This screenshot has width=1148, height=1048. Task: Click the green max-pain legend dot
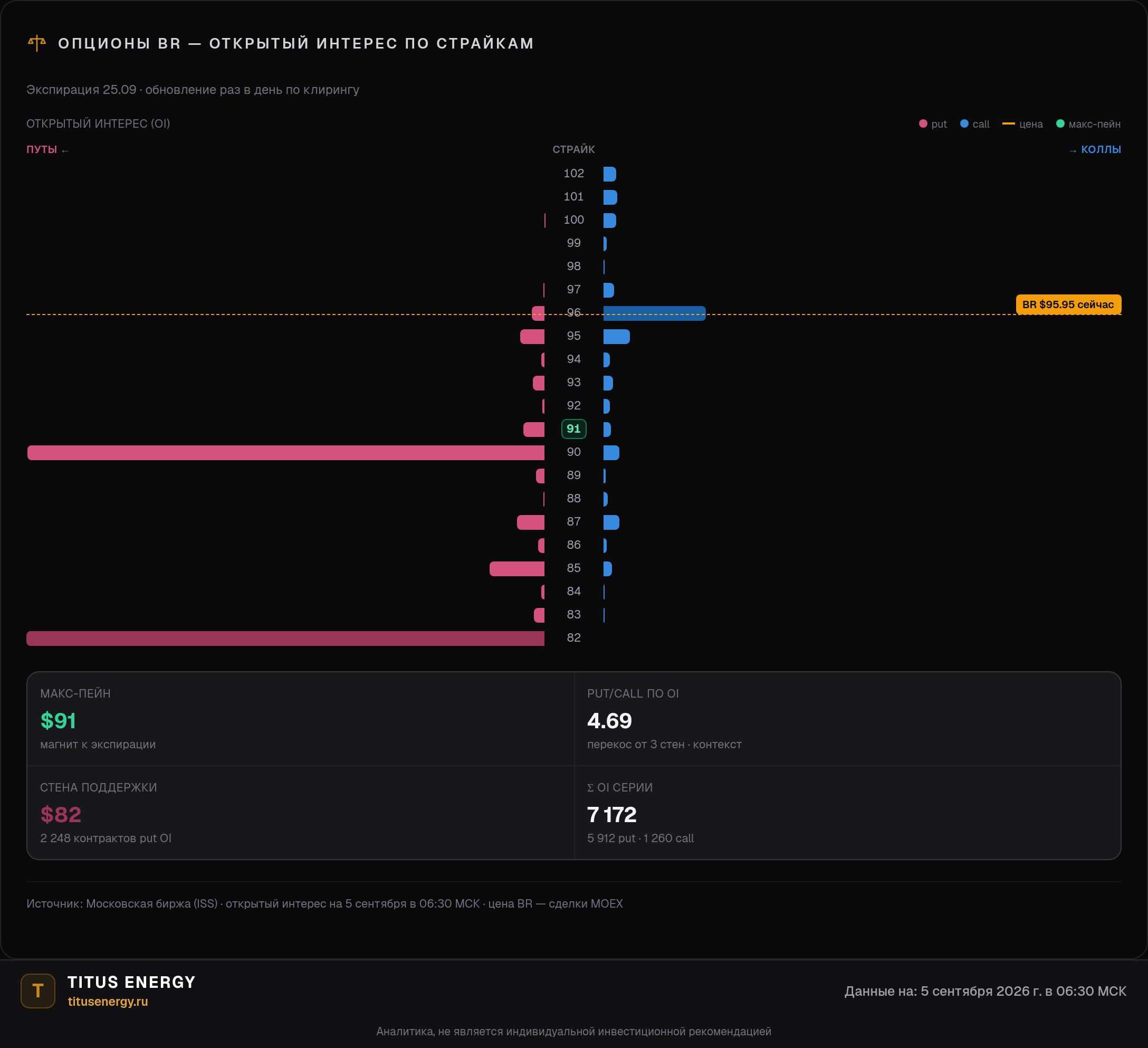(1060, 123)
